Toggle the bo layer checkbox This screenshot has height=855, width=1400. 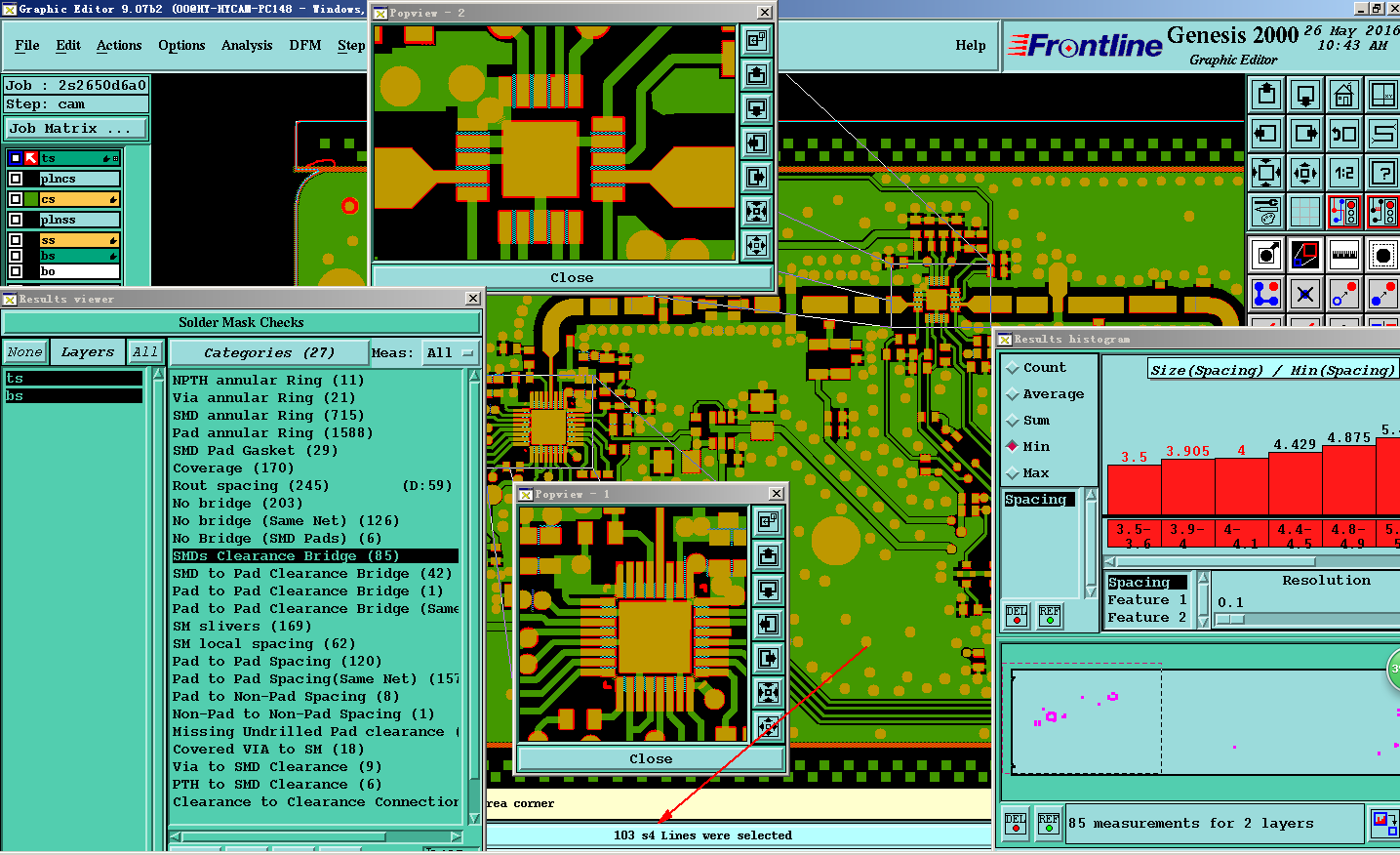pyautogui.click(x=16, y=271)
